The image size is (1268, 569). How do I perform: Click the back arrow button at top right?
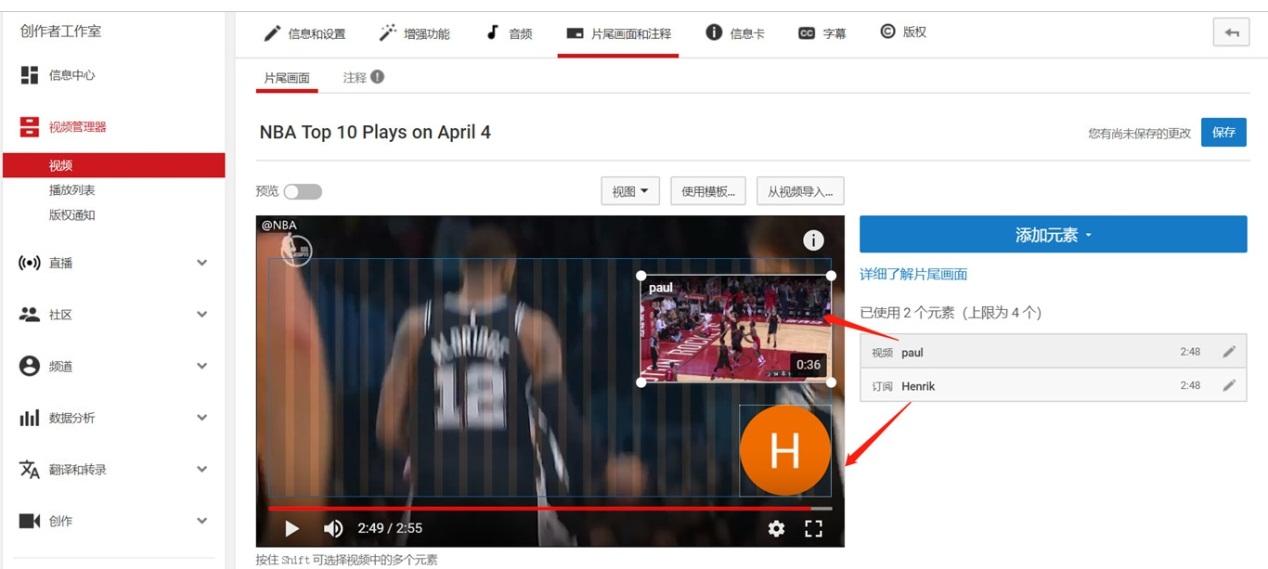(x=1231, y=33)
